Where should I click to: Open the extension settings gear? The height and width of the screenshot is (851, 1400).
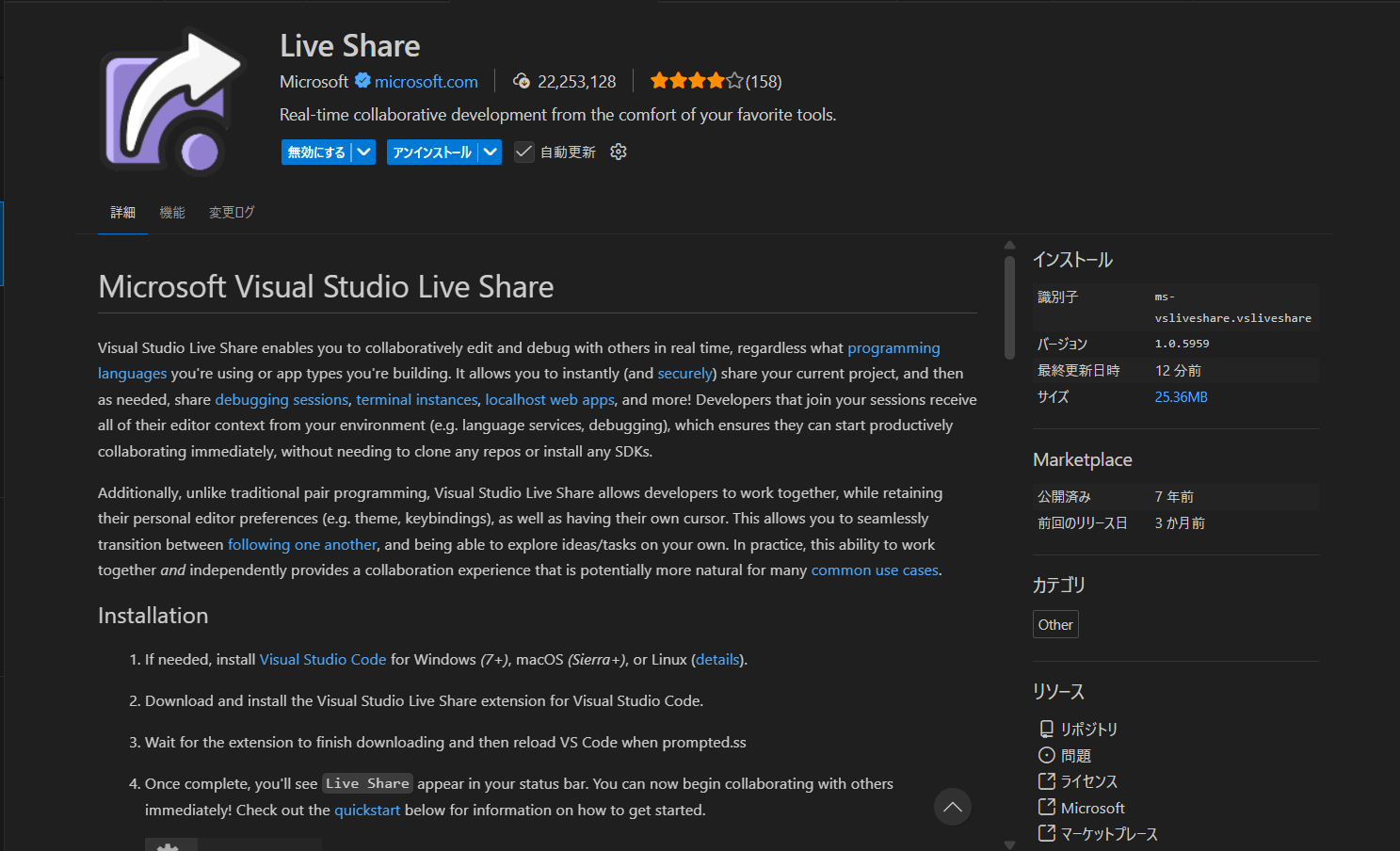pyautogui.click(x=619, y=152)
